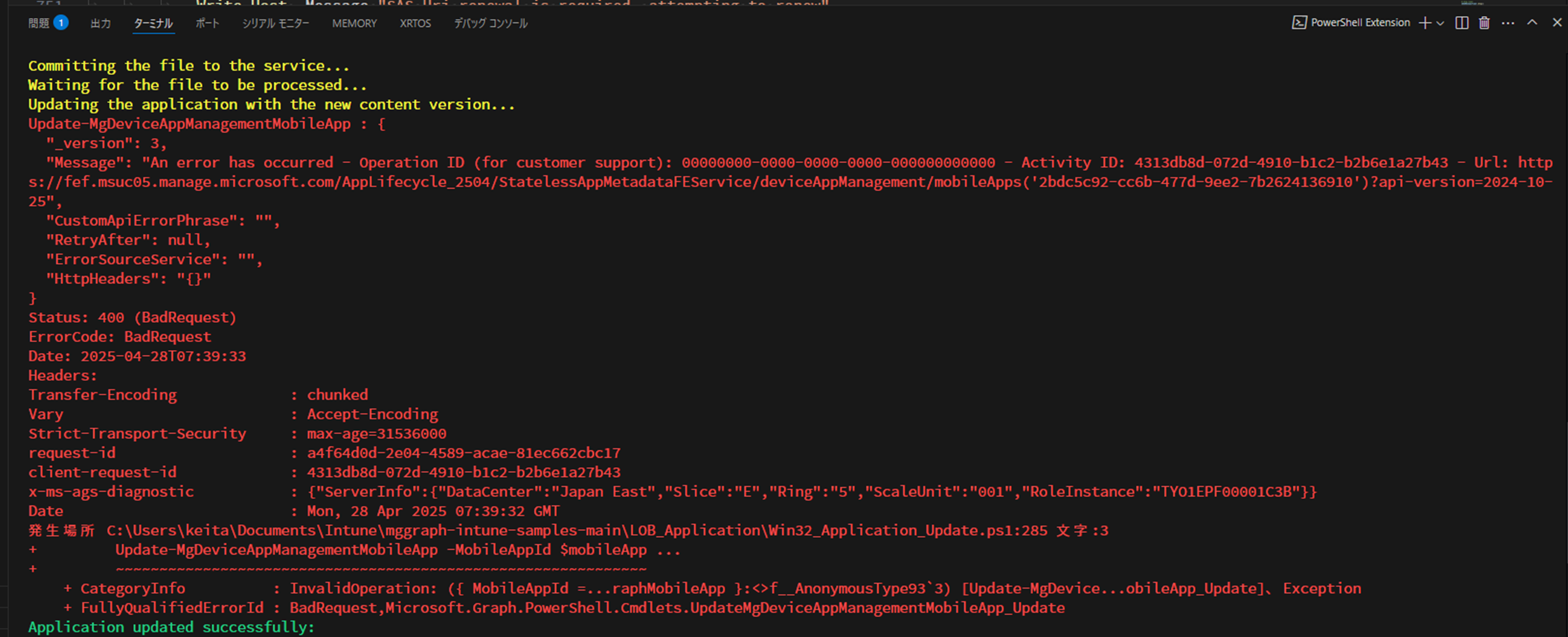
Task: Hide the terminal panel with the X icon
Action: coord(1557,22)
